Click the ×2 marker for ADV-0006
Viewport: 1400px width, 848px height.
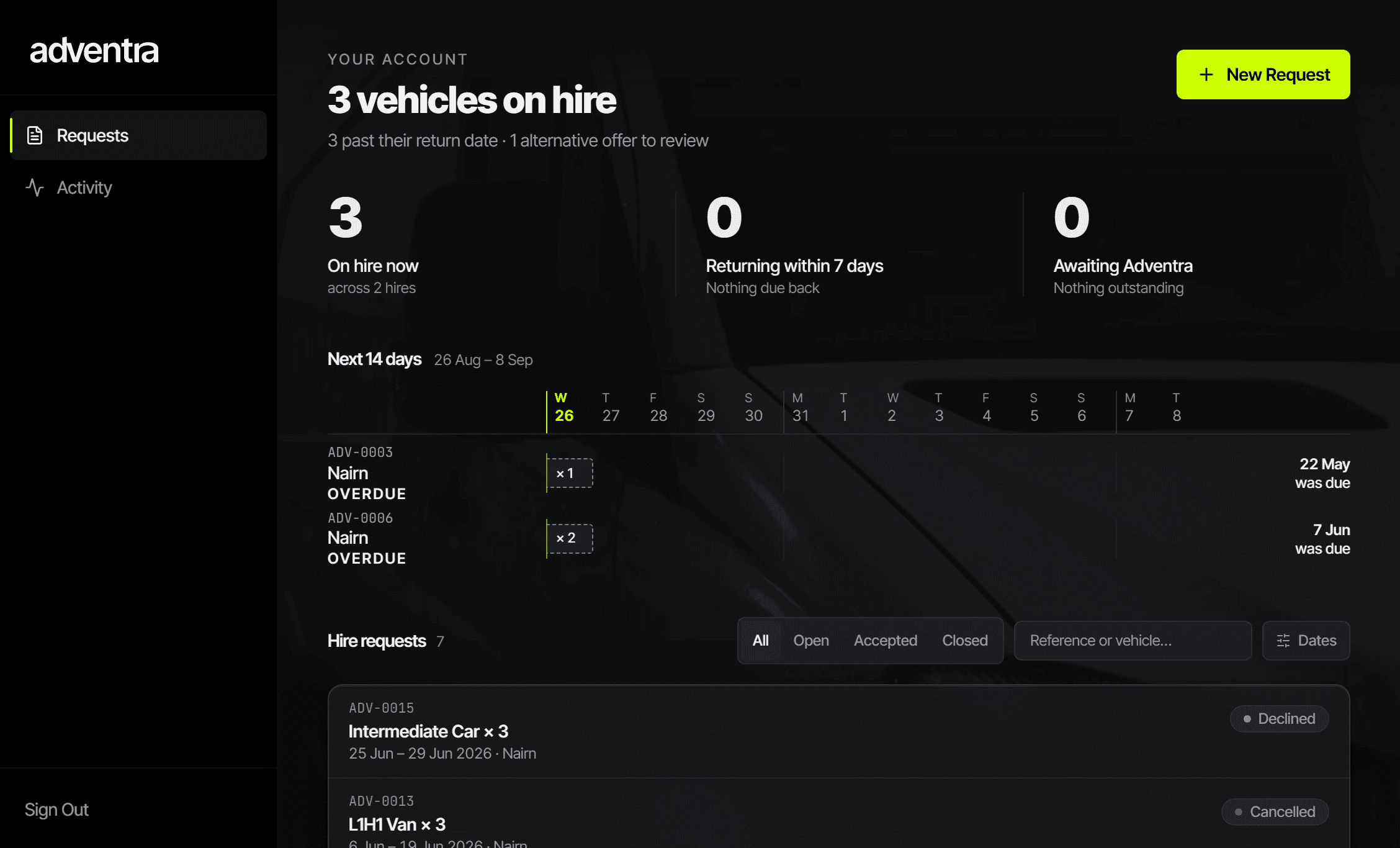(570, 538)
